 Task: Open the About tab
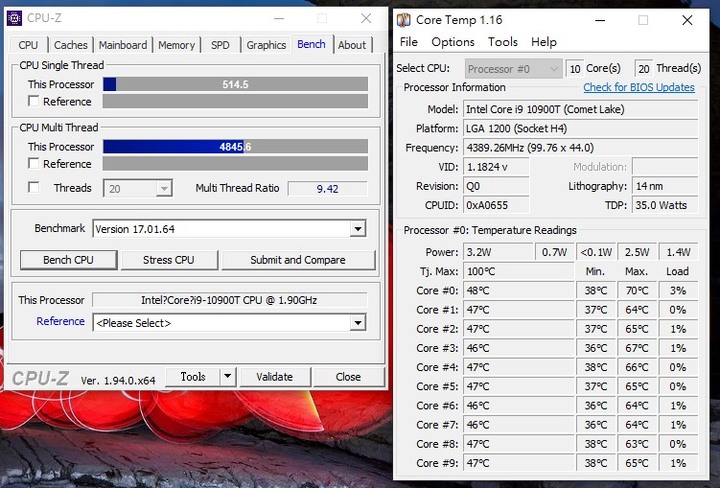[x=352, y=45]
